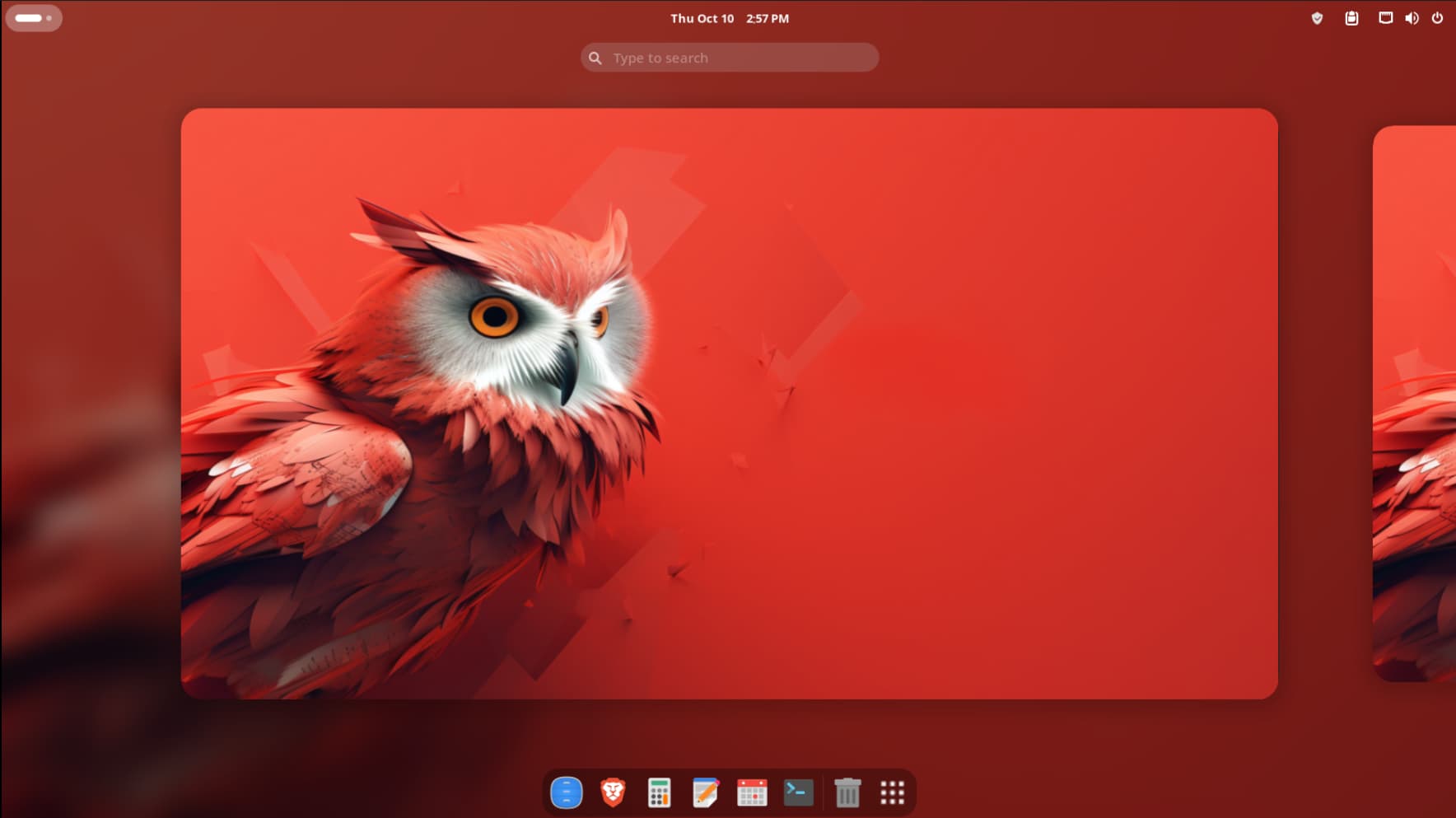Viewport: 1456px width, 818px height.
Task: Click the volume speaker icon
Action: coord(1412,18)
